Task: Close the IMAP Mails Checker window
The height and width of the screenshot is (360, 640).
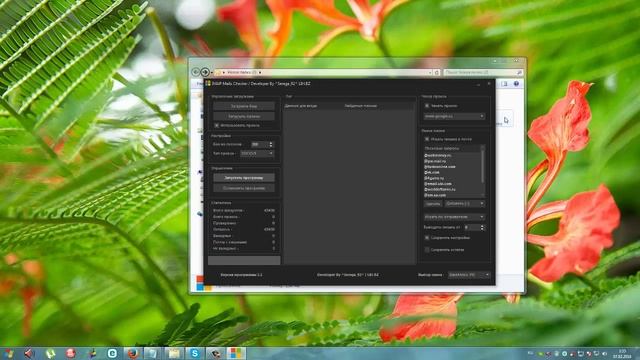Action: (x=489, y=84)
